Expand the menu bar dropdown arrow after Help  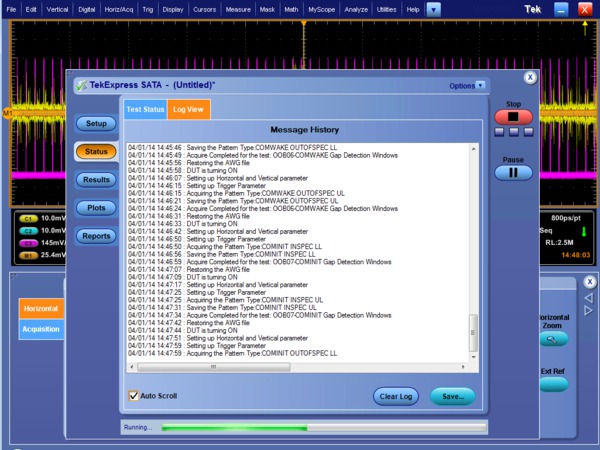(x=433, y=9)
